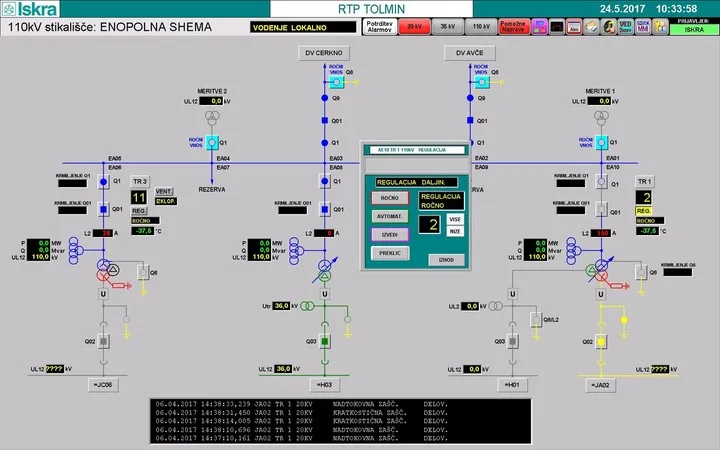This screenshot has height=450, width=720.
Task: Lower tap position with NIŽE
Action: pyautogui.click(x=455, y=231)
